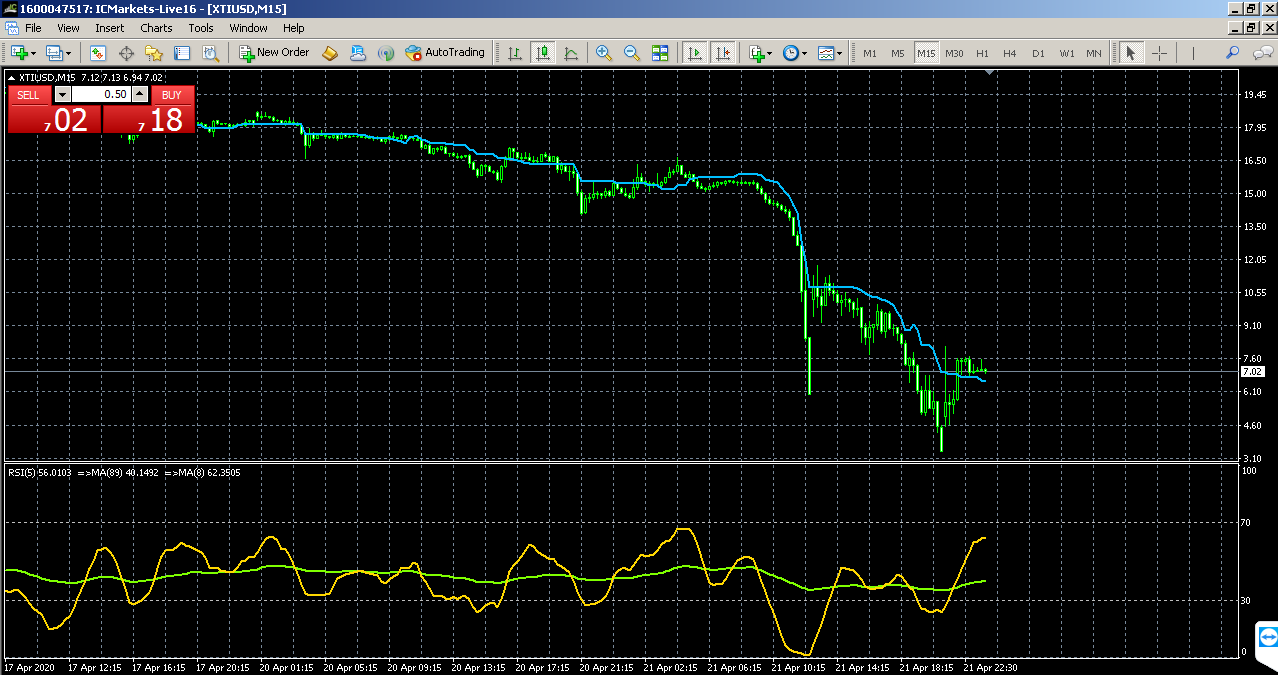Open the TeamViewer quick-connect icon
1278x675 pixels.
(x=1268, y=637)
